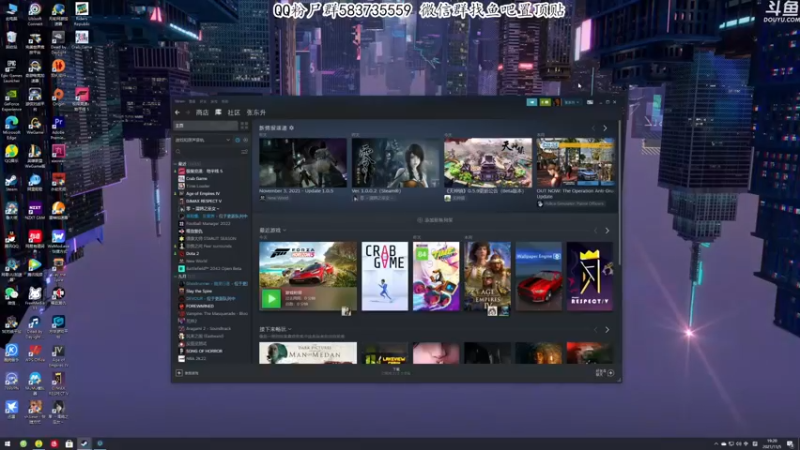Viewport: 800px width, 450px height.
Task: Open the 社区 community tab
Action: tap(234, 112)
